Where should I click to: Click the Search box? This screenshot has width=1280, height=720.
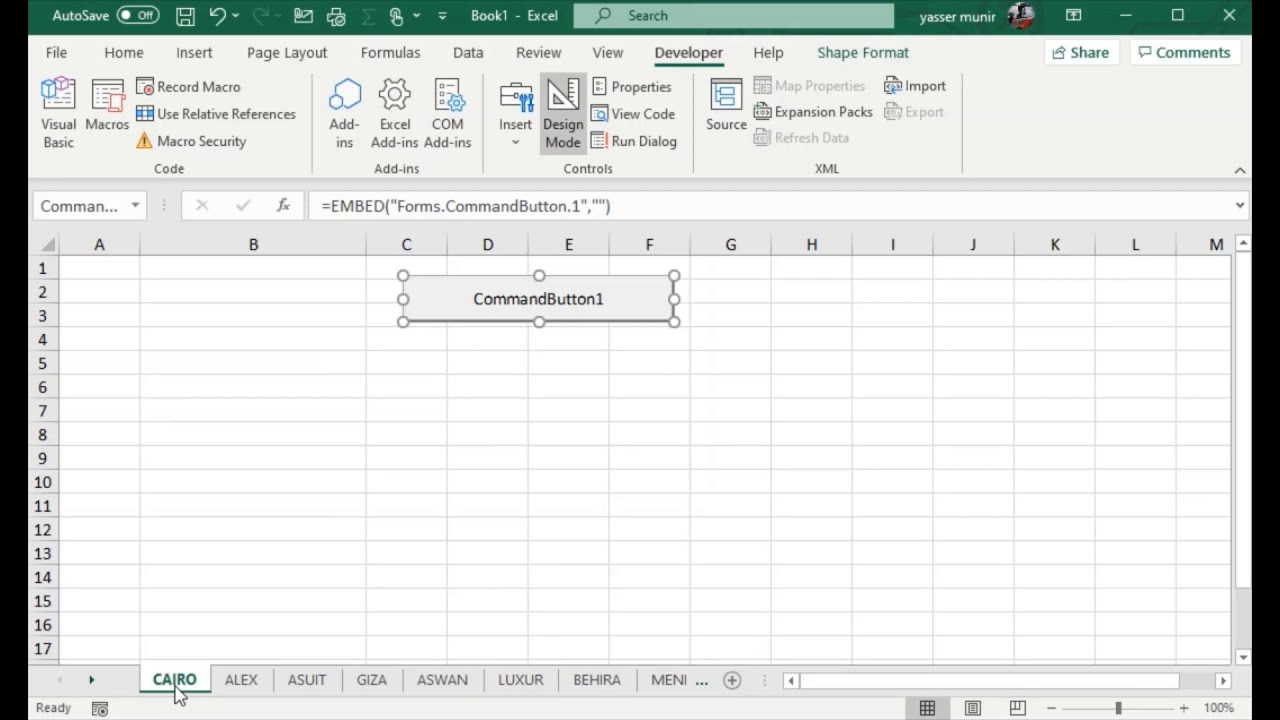(x=734, y=15)
